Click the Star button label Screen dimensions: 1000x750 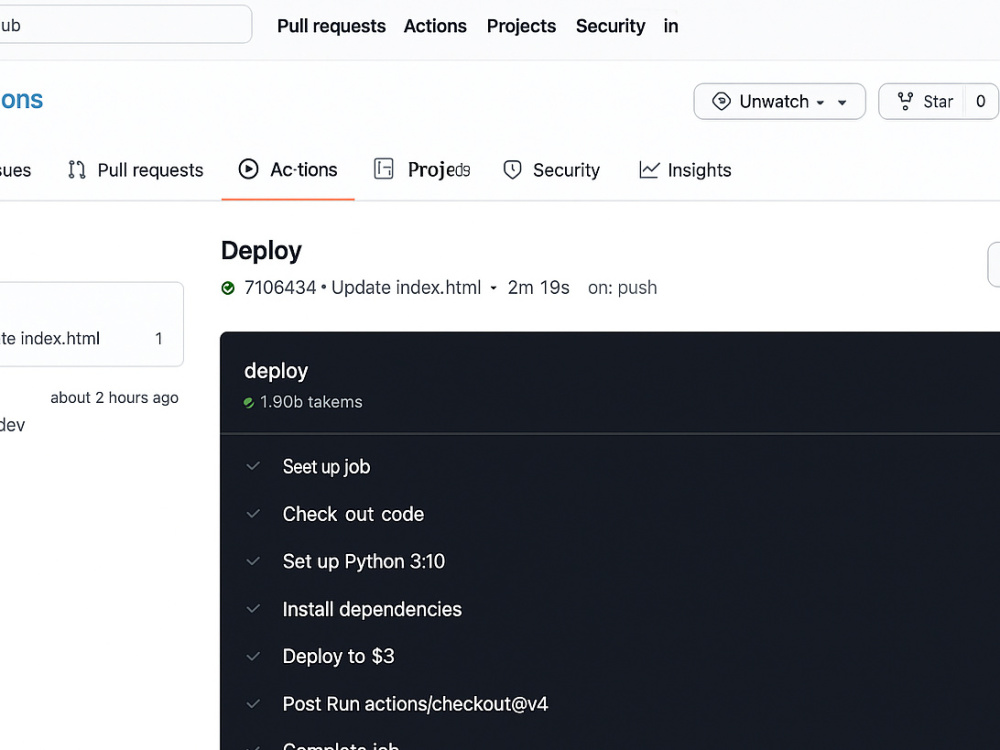click(x=938, y=102)
